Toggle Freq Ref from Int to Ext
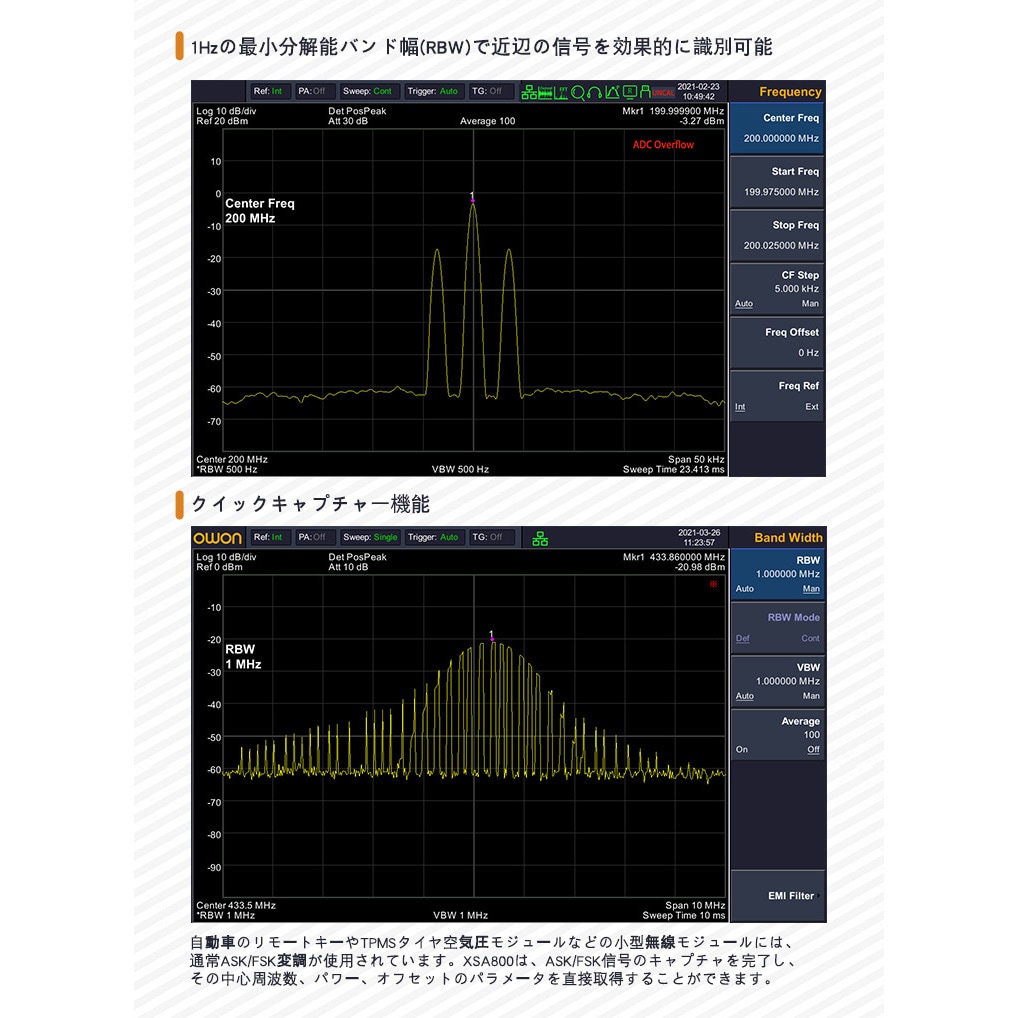Image resolution: width=1018 pixels, height=1018 pixels. click(x=812, y=407)
